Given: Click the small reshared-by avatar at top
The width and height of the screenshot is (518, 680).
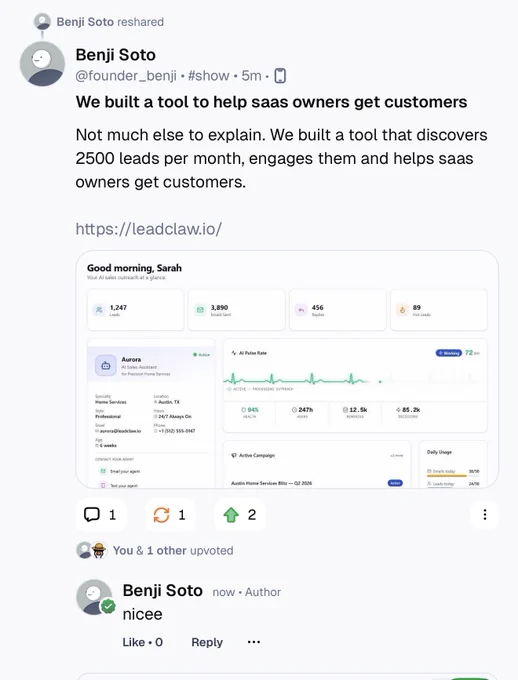Looking at the screenshot, I should (42, 22).
